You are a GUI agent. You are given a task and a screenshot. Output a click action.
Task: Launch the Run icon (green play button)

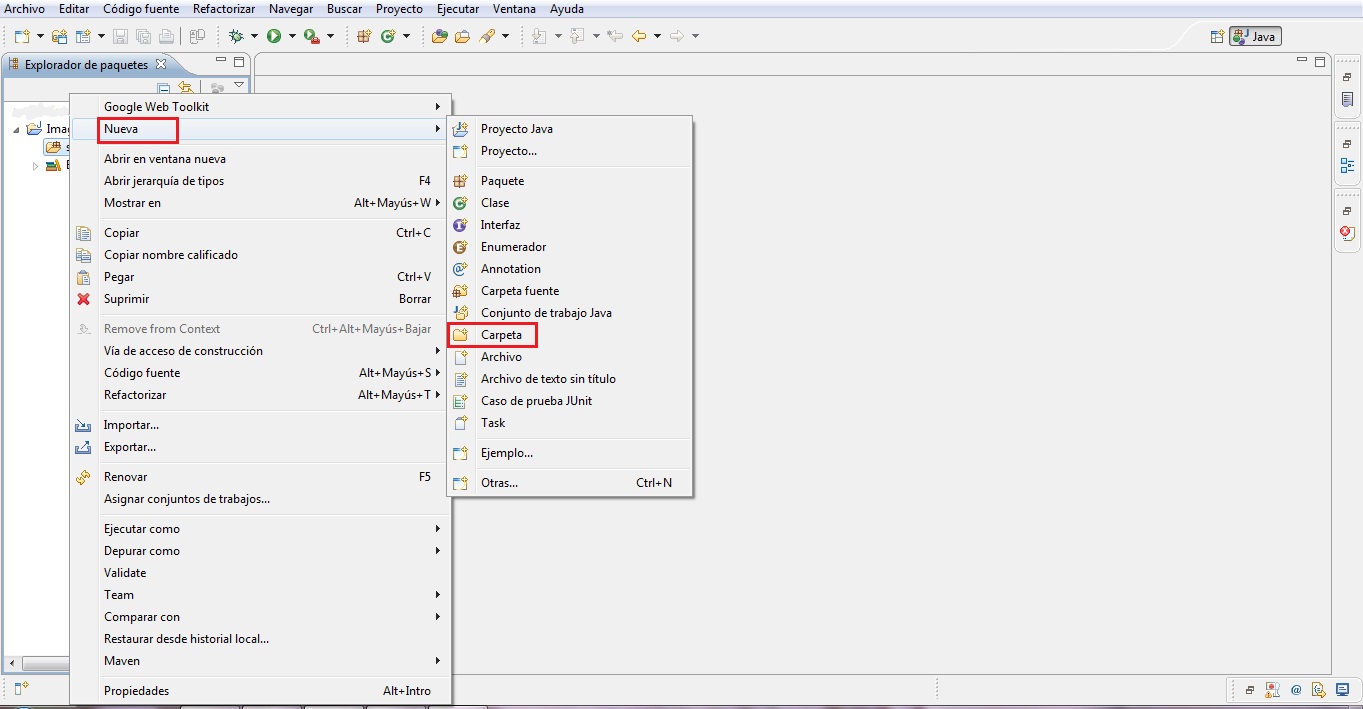pos(272,37)
